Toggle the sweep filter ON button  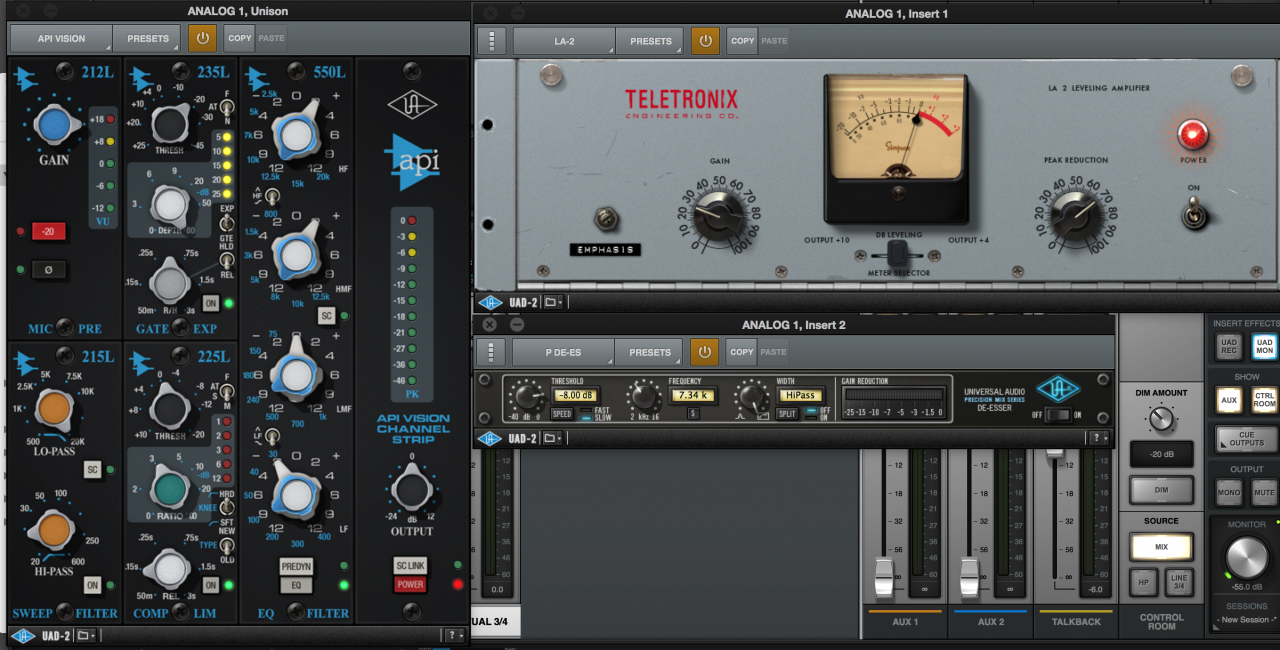tap(92, 586)
